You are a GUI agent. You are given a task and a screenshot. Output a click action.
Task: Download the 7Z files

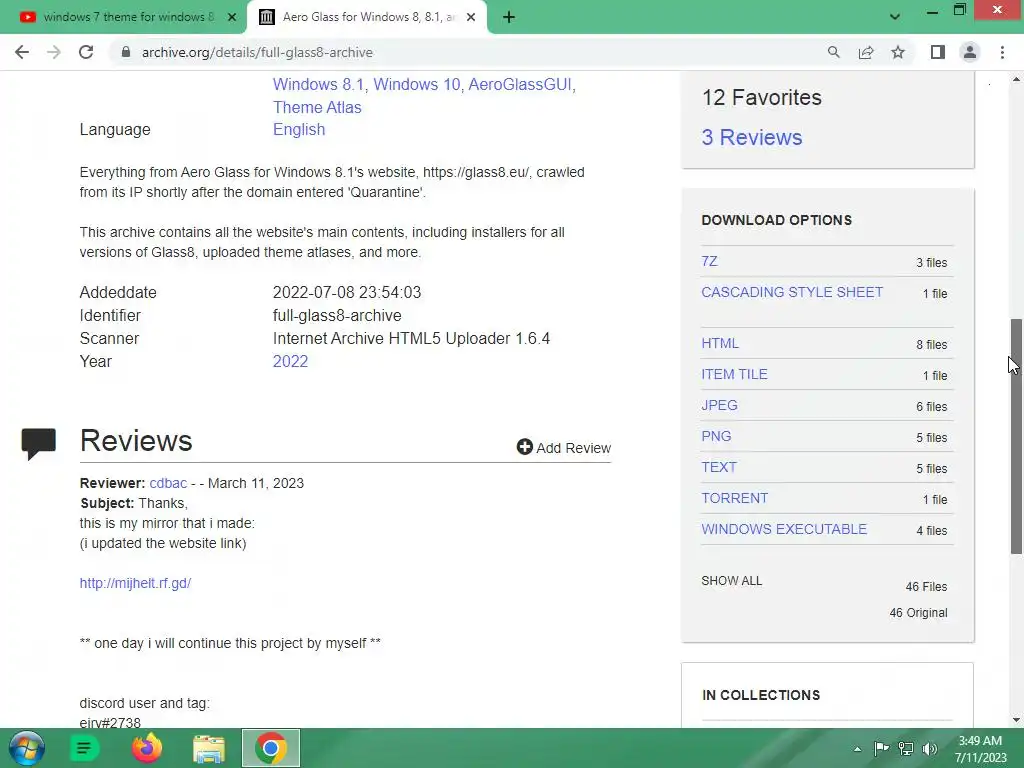pyautogui.click(x=709, y=261)
